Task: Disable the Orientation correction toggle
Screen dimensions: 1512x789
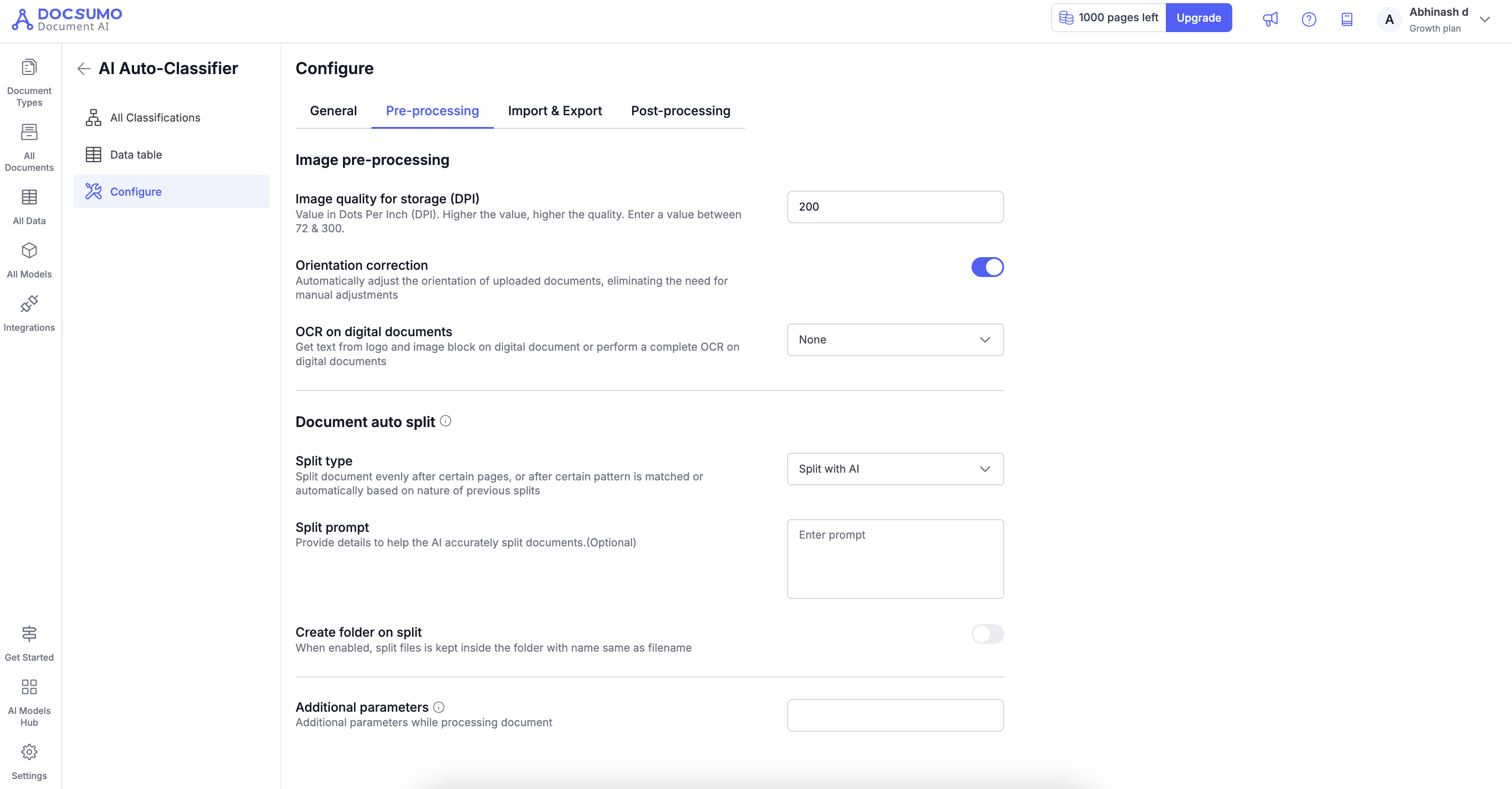Action: 986,267
